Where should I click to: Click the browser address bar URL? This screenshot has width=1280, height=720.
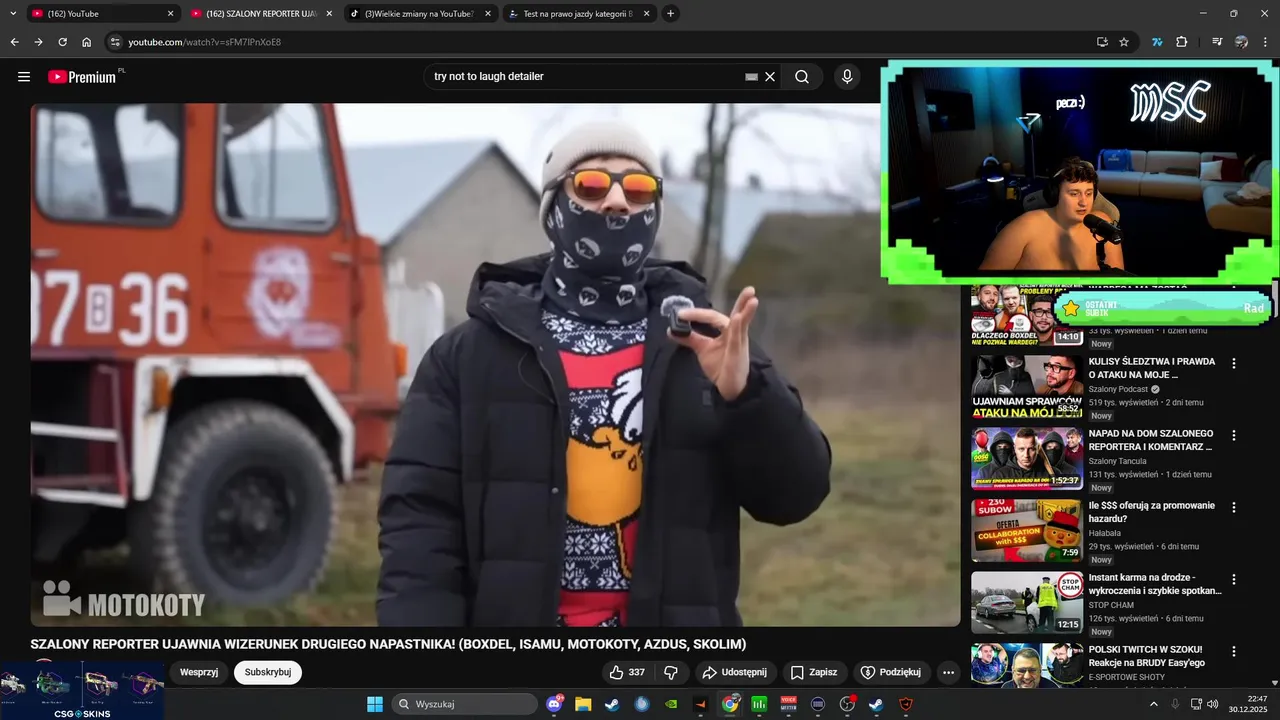pyautogui.click(x=205, y=42)
